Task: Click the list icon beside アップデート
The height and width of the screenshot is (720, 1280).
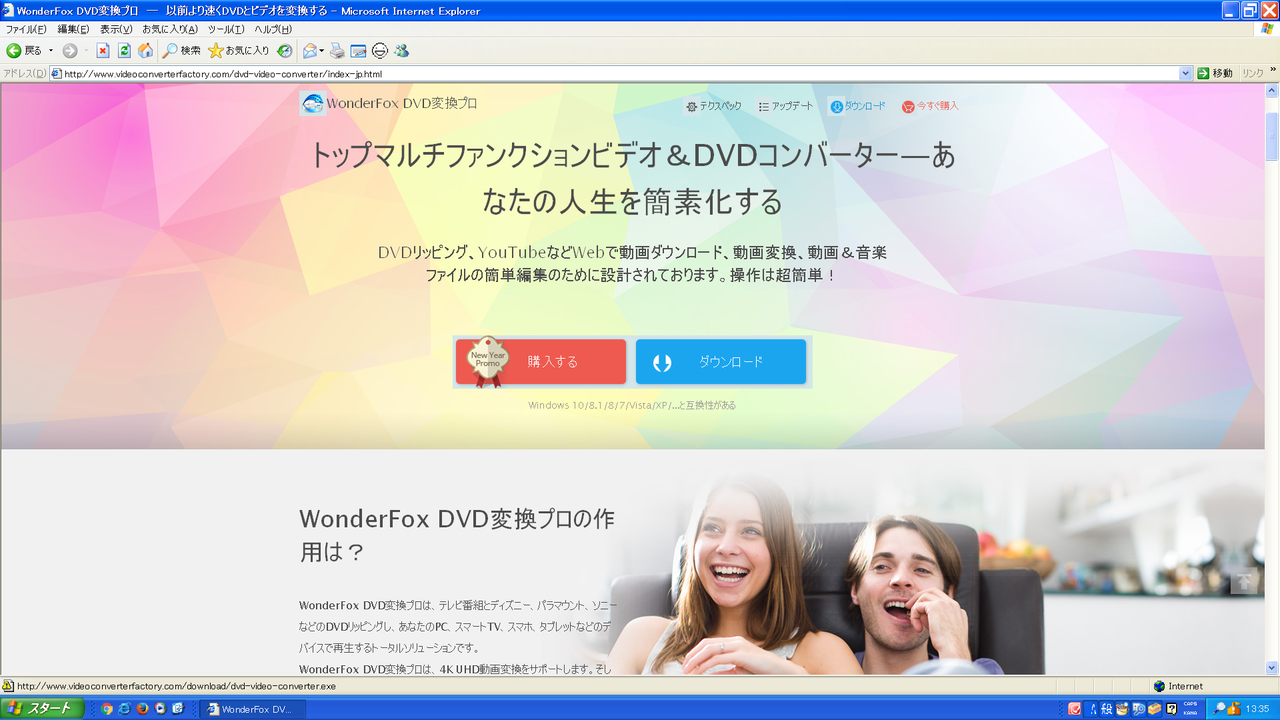Action: click(764, 106)
